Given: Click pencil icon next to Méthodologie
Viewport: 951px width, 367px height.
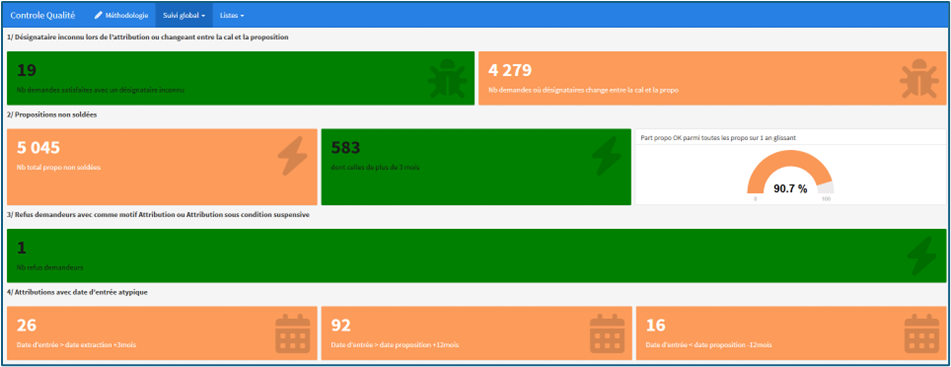Looking at the screenshot, I should click(98, 15).
